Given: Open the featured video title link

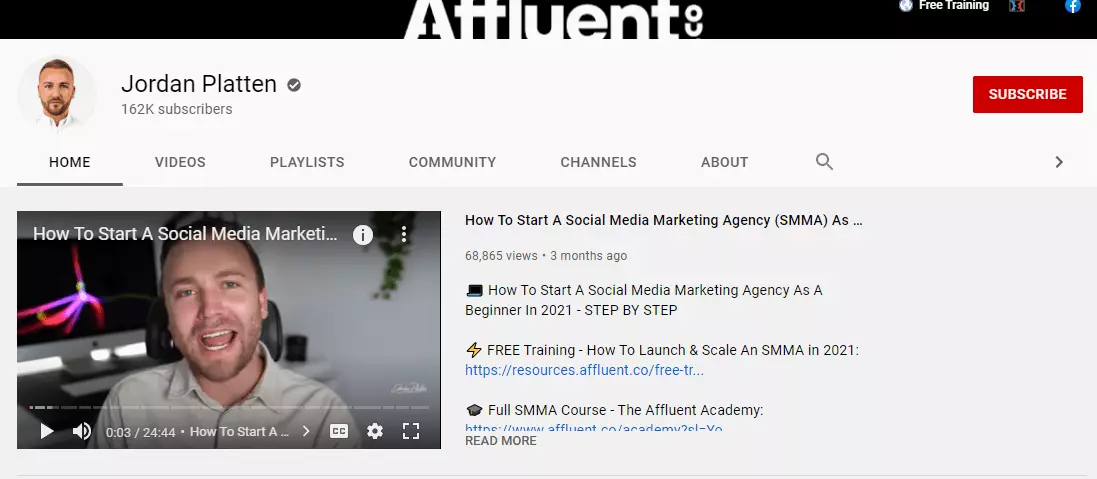Looking at the screenshot, I should (x=663, y=220).
